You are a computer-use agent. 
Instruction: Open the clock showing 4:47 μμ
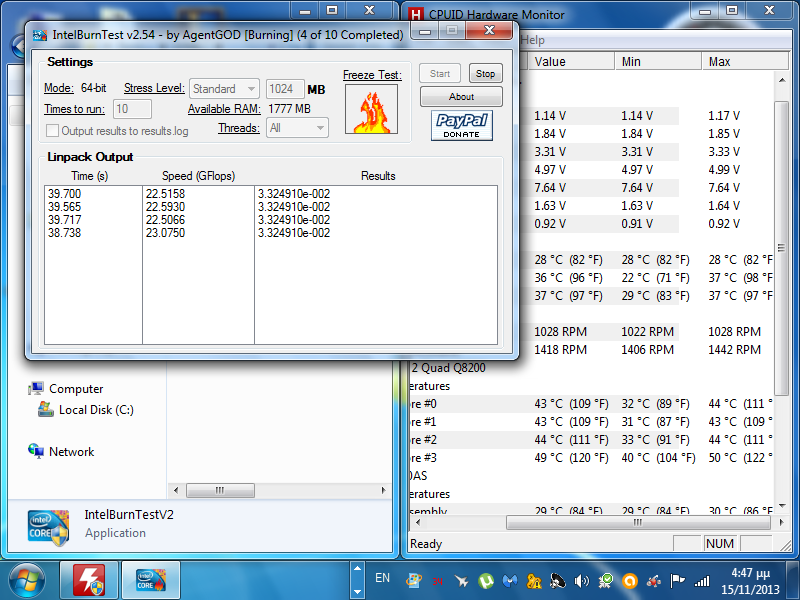pos(750,581)
